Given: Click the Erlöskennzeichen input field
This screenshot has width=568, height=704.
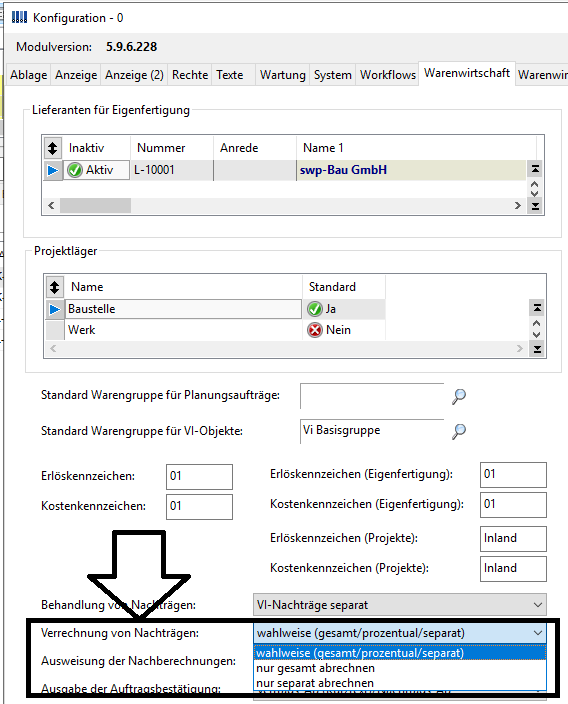Looking at the screenshot, I should (199, 476).
